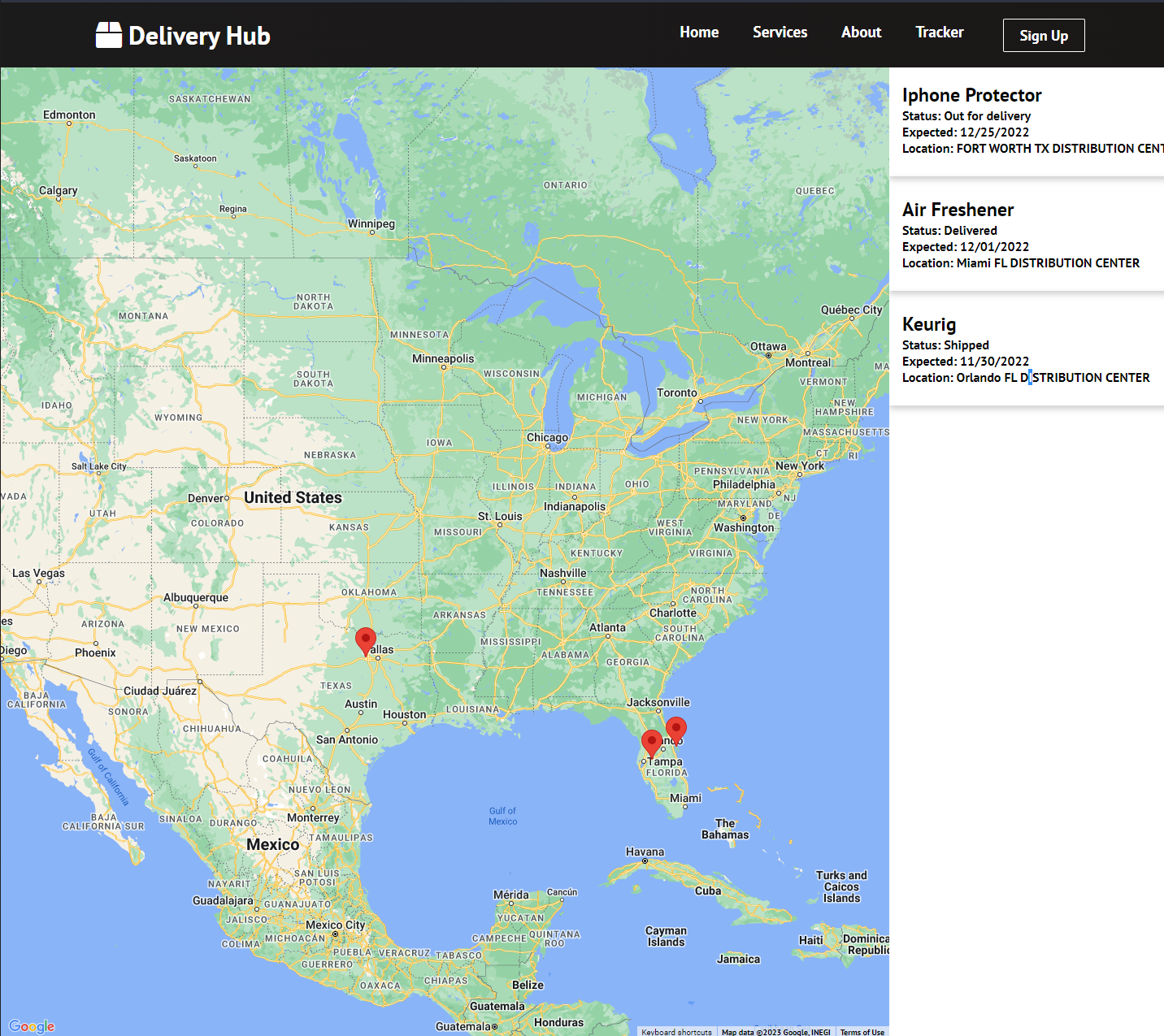Viewport: 1164px width, 1036px height.
Task: Click the map pin near Tampa
Action: tap(651, 743)
